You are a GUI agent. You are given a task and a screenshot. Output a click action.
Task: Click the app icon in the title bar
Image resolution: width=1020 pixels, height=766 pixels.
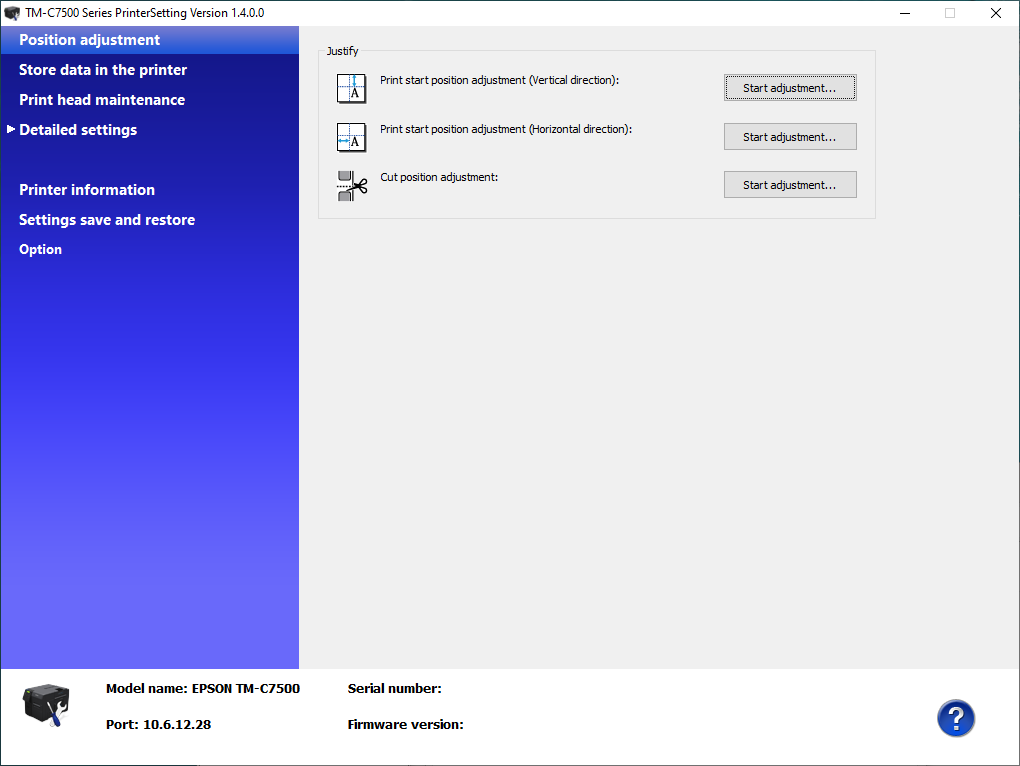pyautogui.click(x=12, y=13)
